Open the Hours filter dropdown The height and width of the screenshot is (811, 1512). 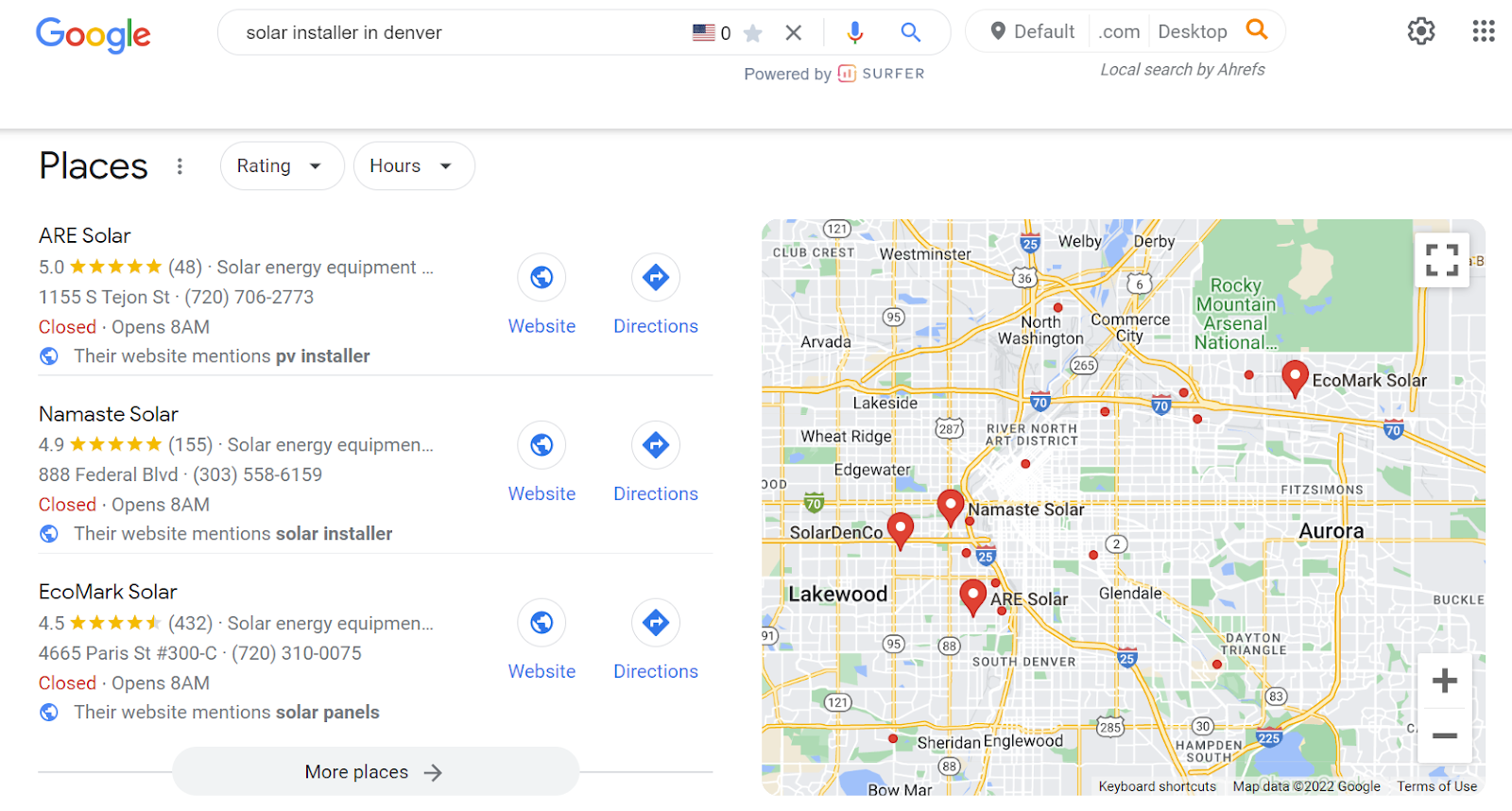point(414,166)
